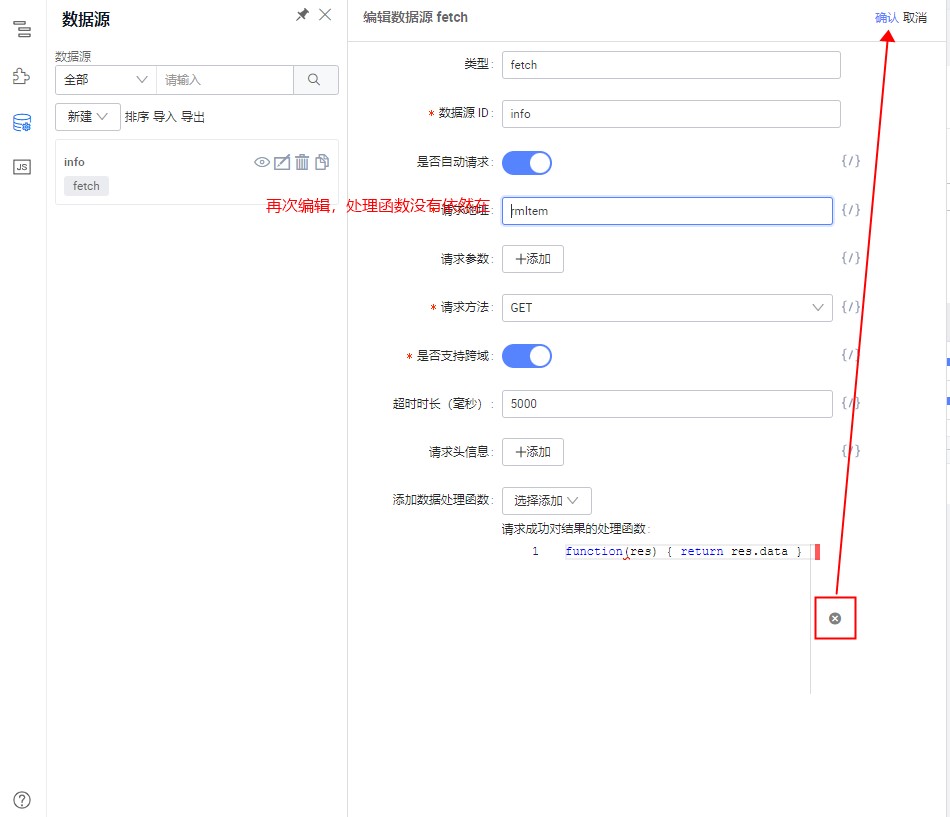Add a request parameter with +添加
950x817 pixels.
click(x=533, y=259)
